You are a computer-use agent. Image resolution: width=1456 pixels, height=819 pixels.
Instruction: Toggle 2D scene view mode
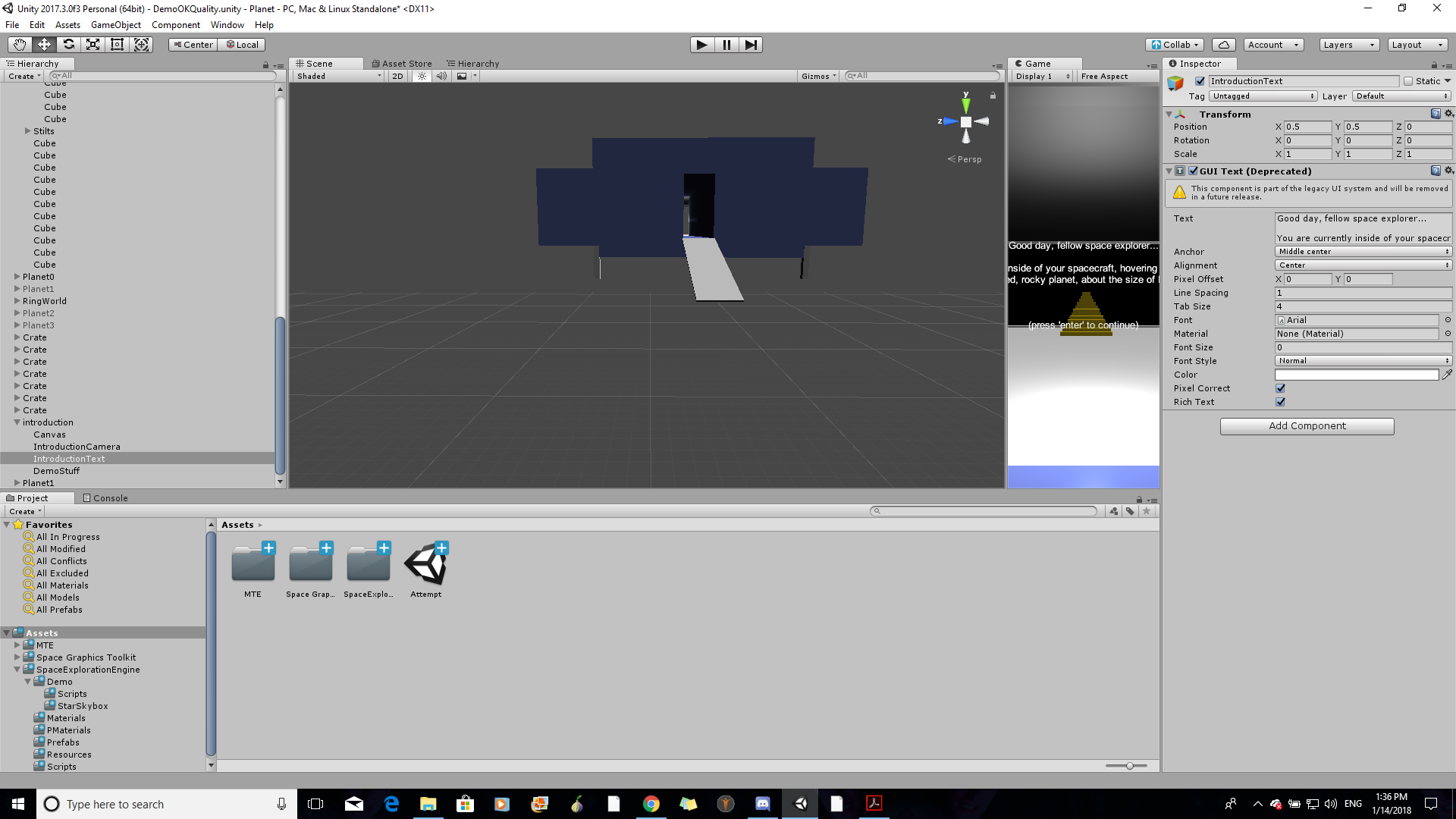click(x=398, y=76)
